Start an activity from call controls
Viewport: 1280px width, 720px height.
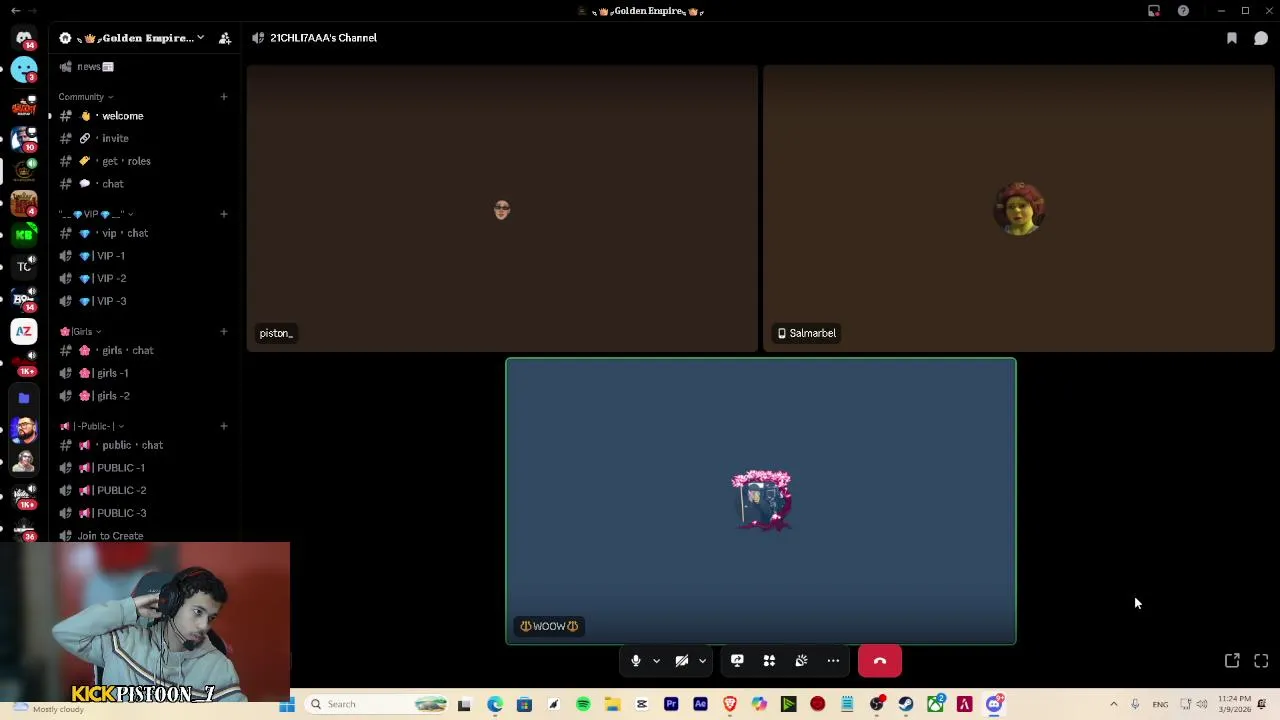click(769, 661)
